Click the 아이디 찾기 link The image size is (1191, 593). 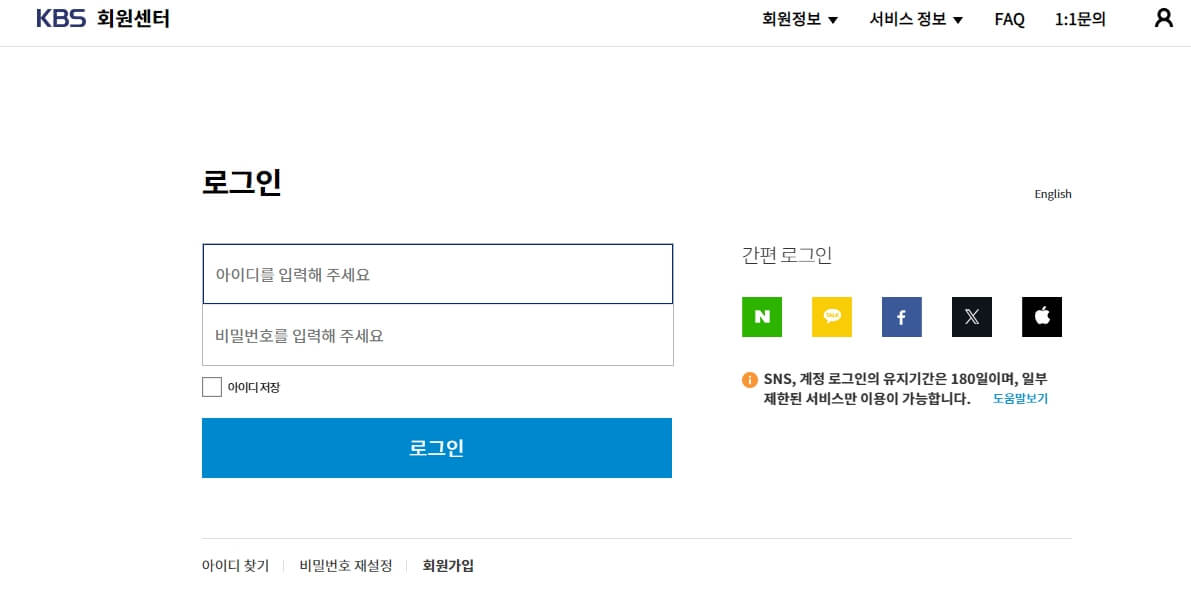pyautogui.click(x=235, y=565)
